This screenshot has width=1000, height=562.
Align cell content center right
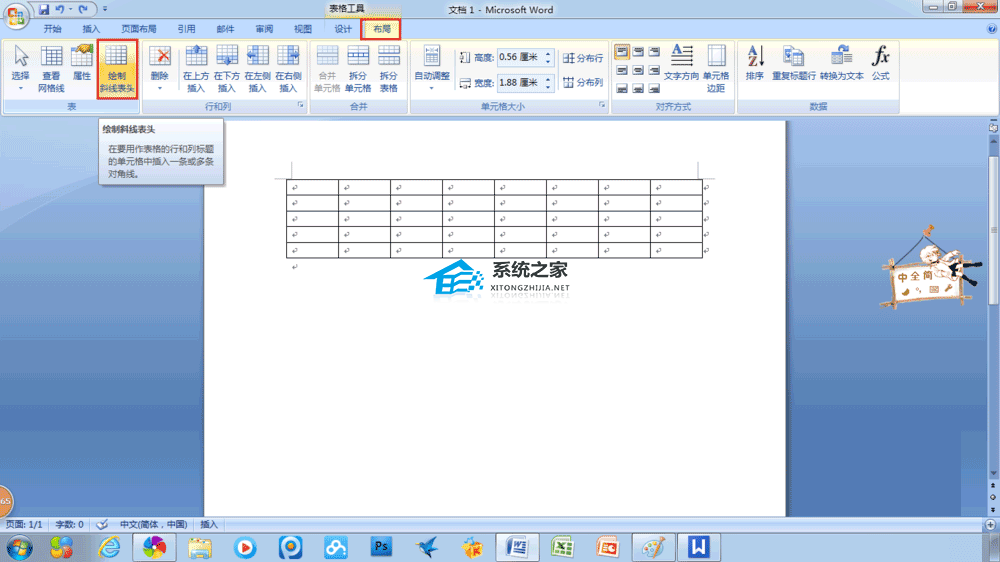[654, 70]
